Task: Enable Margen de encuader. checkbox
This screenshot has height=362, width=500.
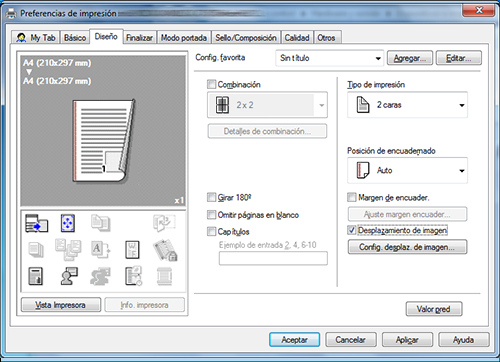Action: point(352,197)
